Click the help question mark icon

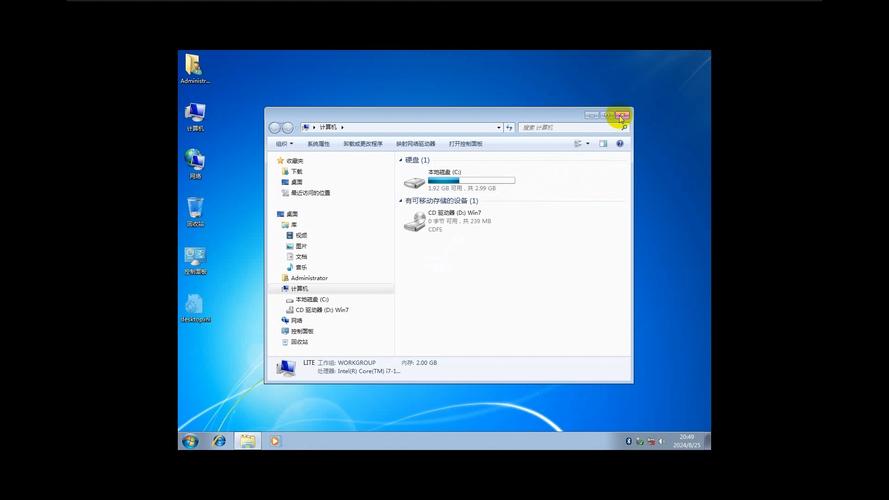click(x=620, y=144)
